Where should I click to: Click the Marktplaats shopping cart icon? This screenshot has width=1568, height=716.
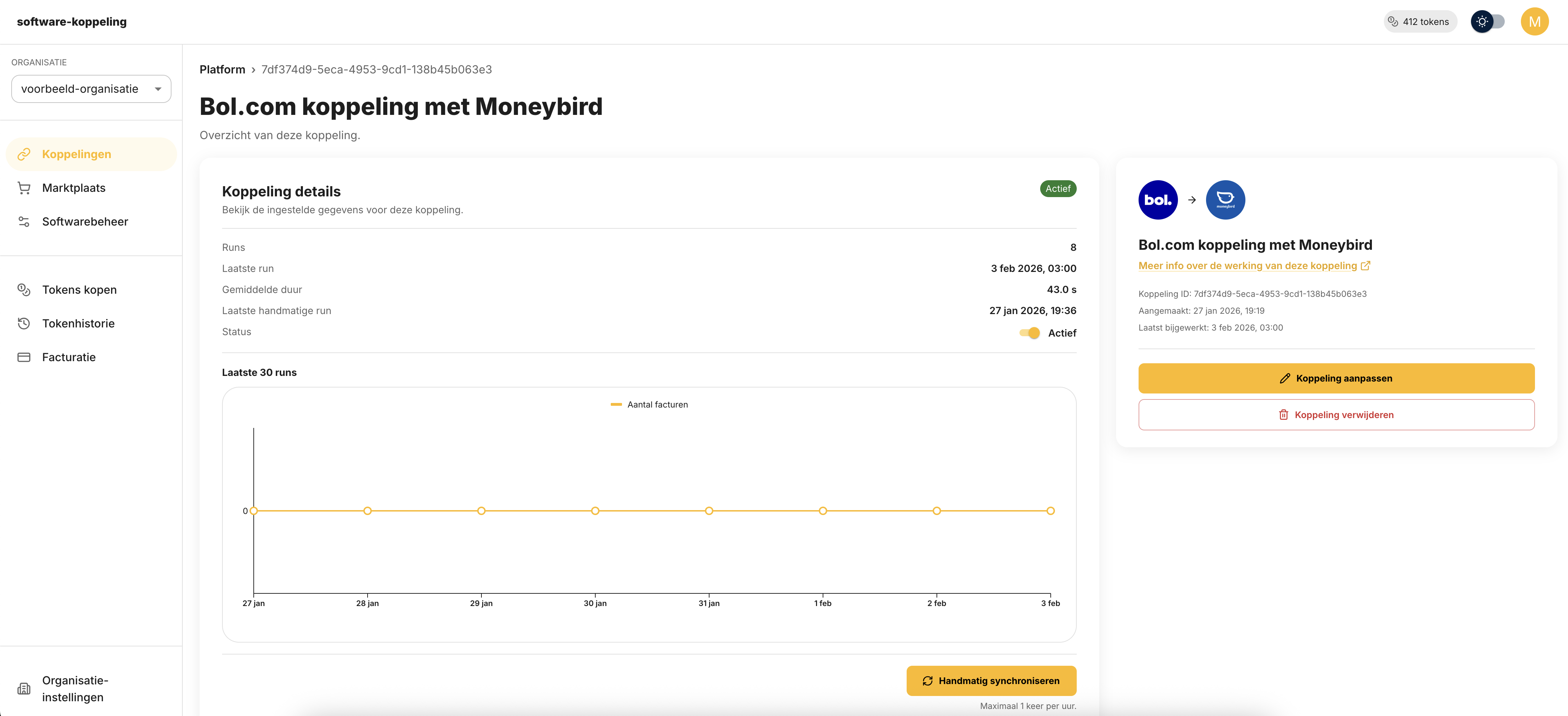tap(24, 188)
